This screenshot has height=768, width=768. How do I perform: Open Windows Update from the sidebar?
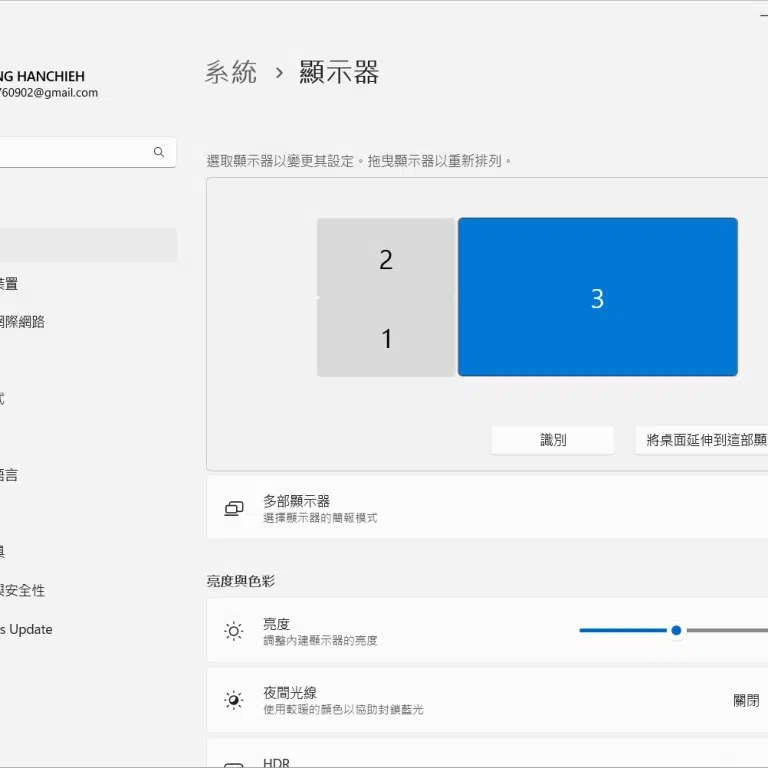coord(26,629)
